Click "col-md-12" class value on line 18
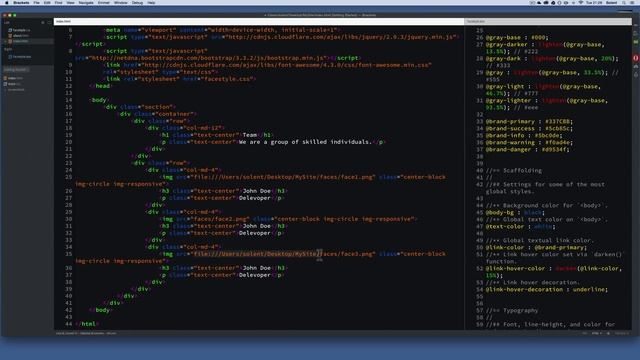Viewport: 640px width, 360px height. click(x=202, y=128)
